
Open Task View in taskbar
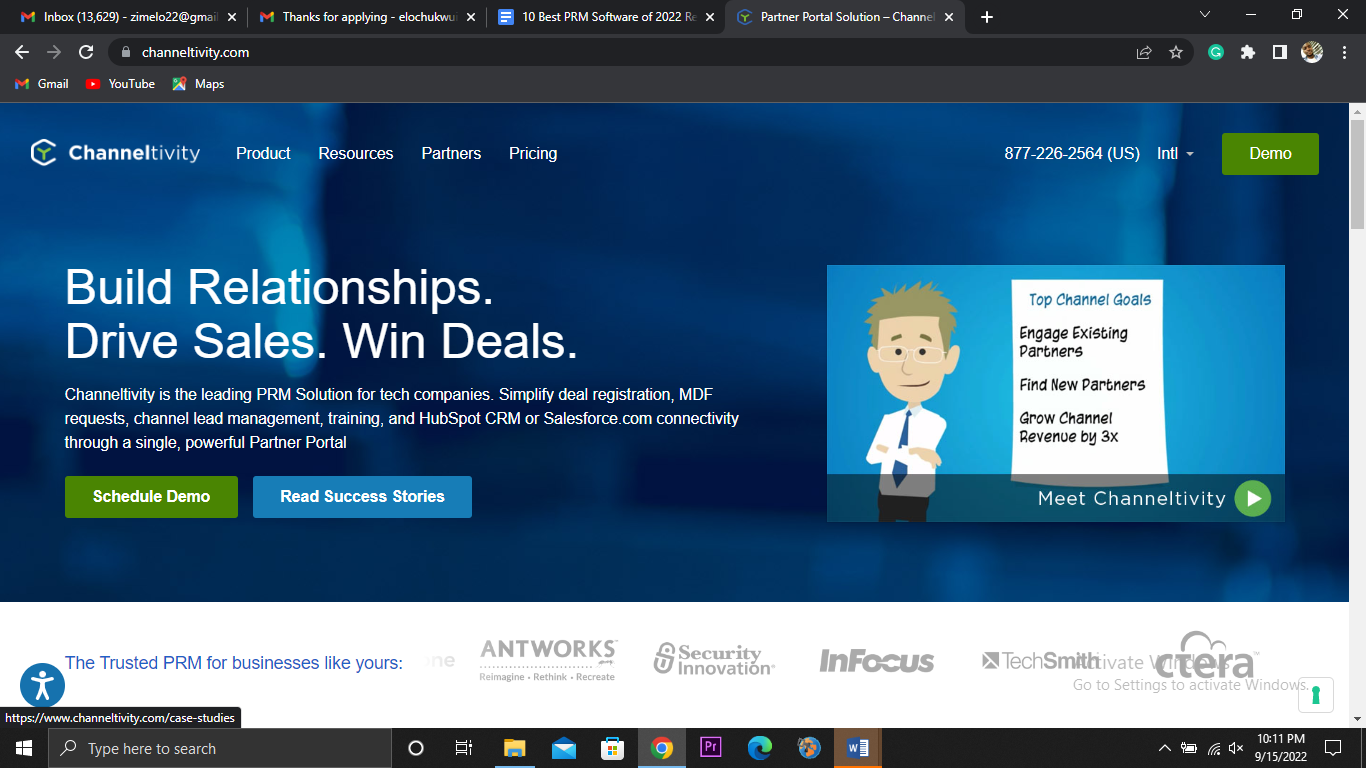(x=463, y=748)
